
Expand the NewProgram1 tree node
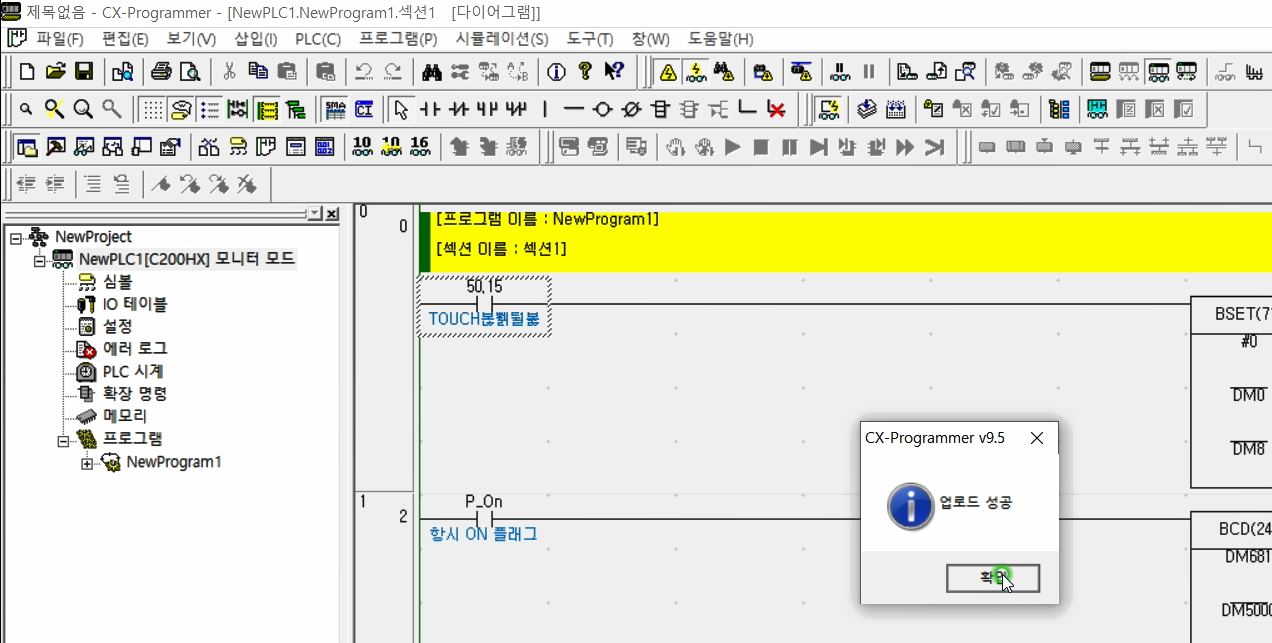pyautogui.click(x=86, y=462)
